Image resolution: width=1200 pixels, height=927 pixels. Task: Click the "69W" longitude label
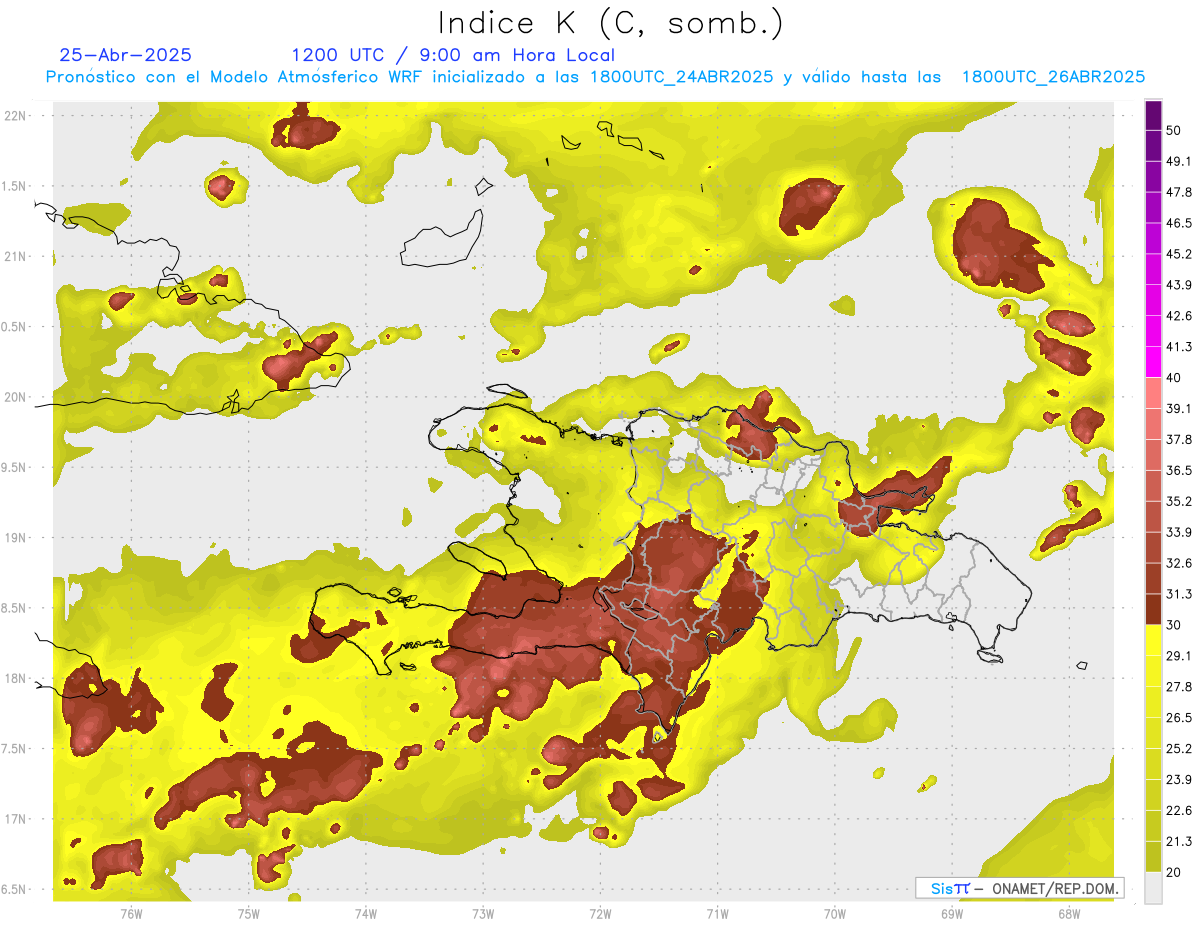[x=951, y=914]
